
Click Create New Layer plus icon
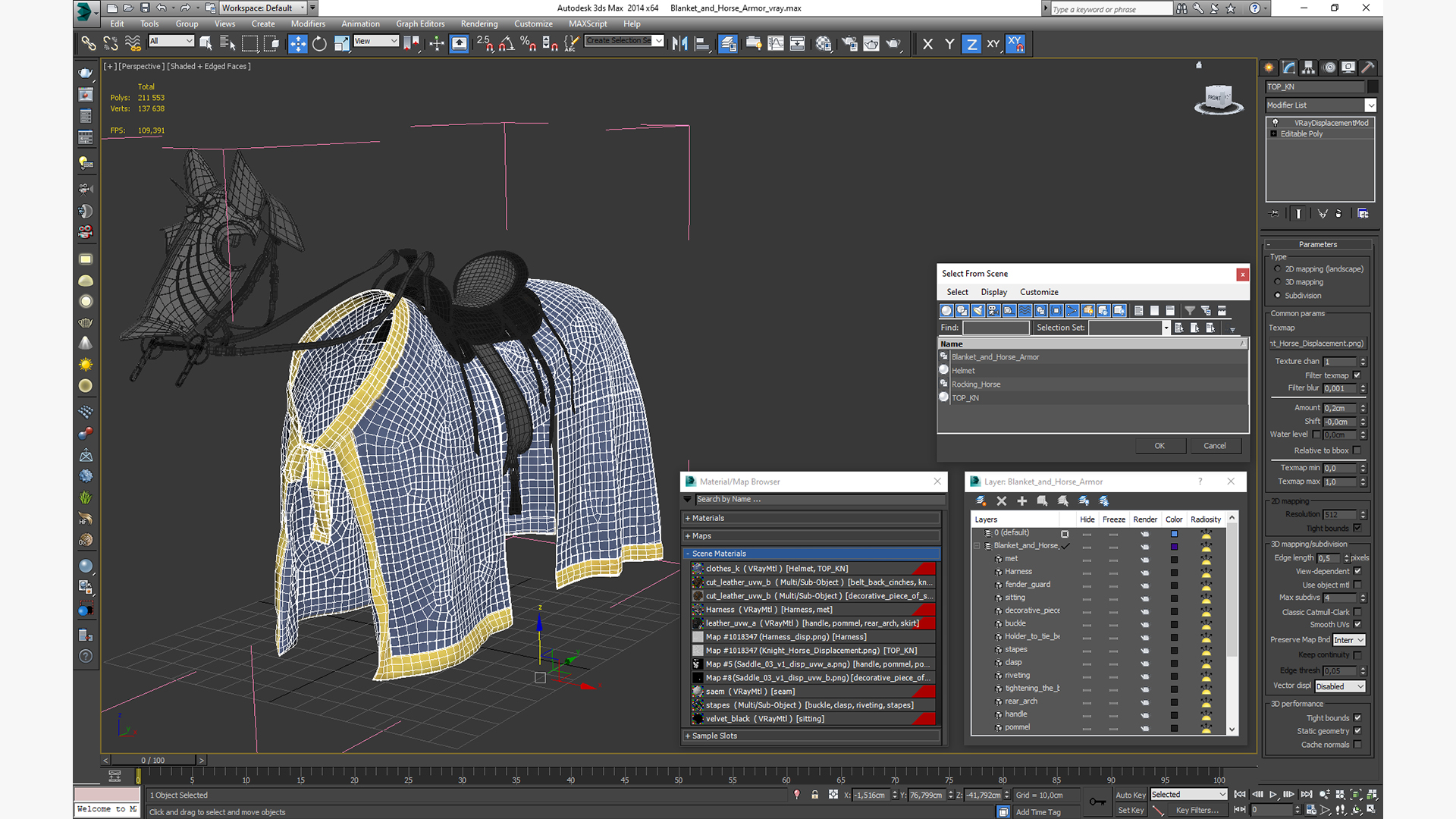coord(1021,501)
